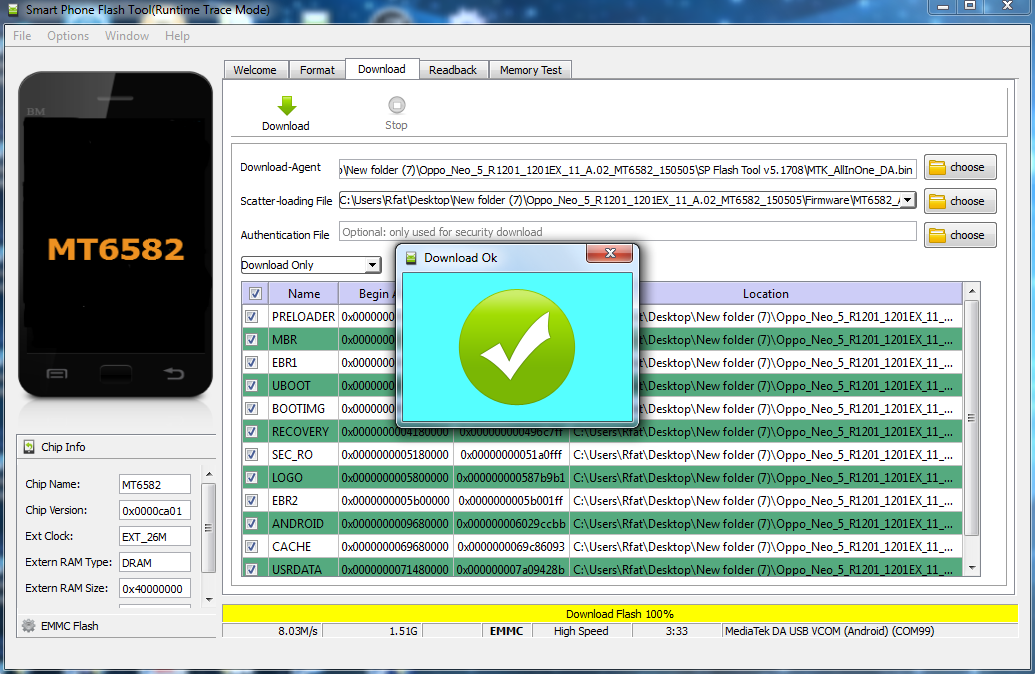This screenshot has width=1035, height=674.
Task: Open the Help menu
Action: pos(177,36)
